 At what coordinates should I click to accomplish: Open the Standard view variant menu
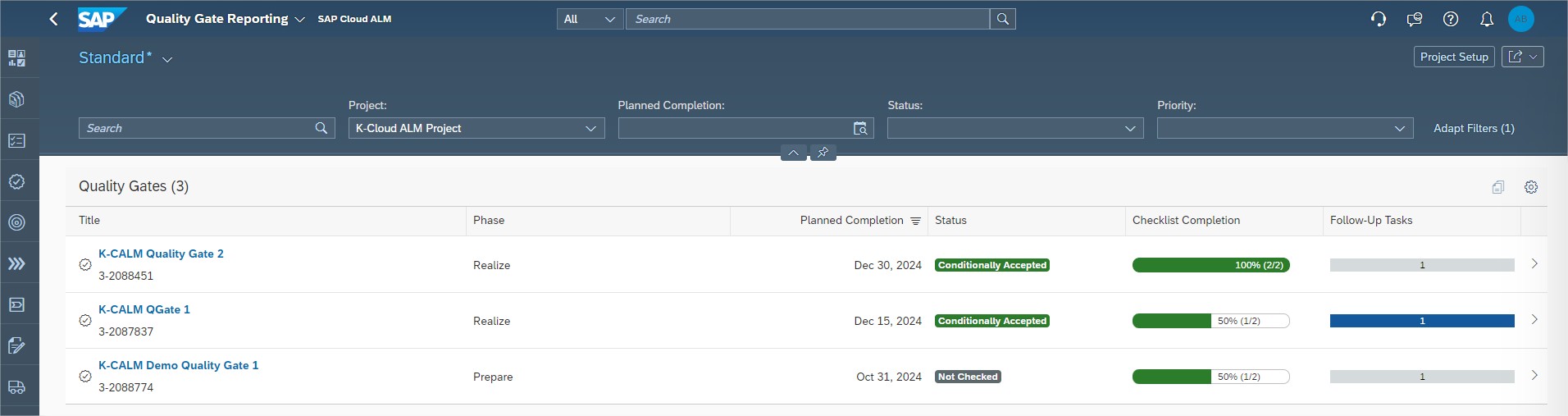point(167,59)
